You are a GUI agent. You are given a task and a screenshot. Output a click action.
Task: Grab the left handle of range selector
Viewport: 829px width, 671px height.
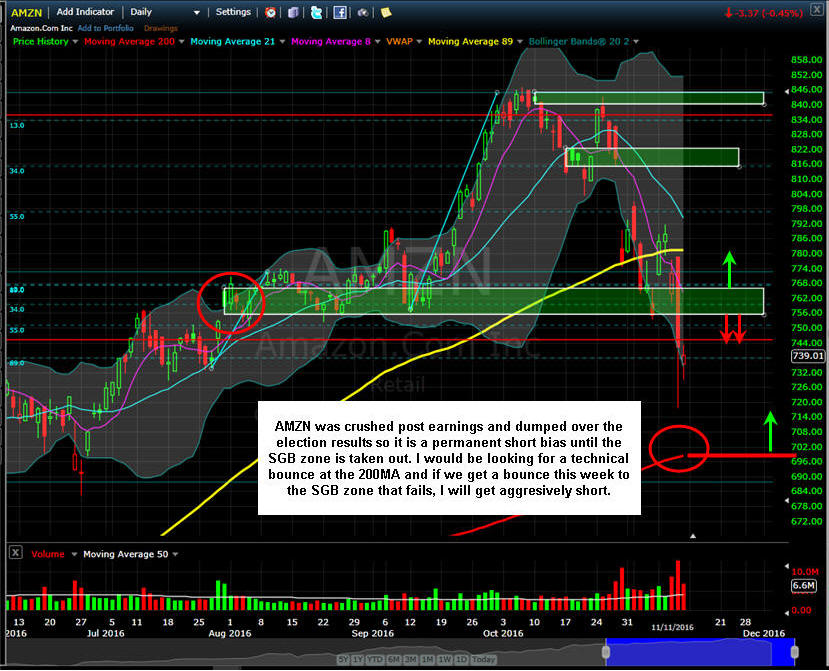pyautogui.click(x=606, y=652)
